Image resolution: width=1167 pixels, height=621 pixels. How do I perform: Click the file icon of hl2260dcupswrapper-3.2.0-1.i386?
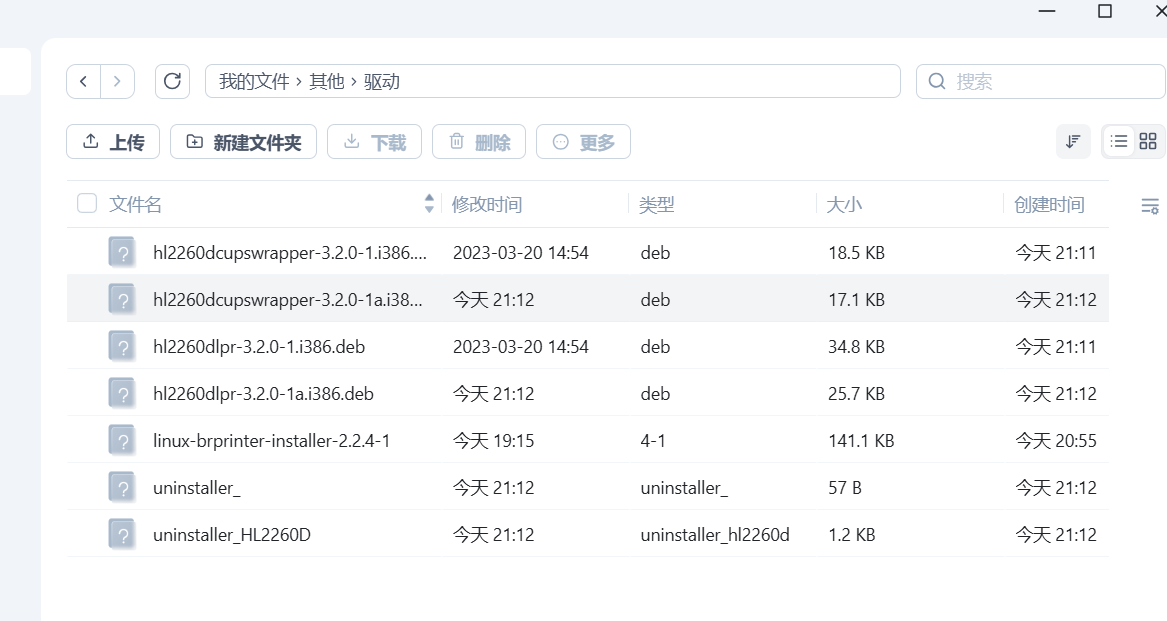click(121, 252)
